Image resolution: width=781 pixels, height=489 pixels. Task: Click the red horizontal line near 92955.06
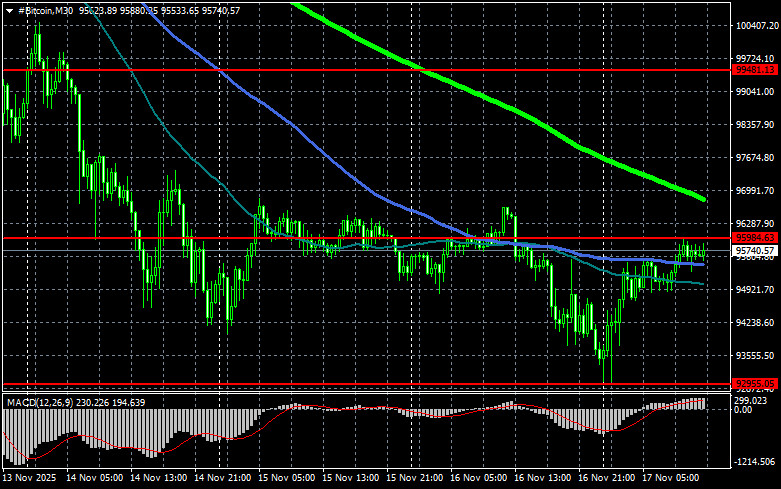point(300,383)
